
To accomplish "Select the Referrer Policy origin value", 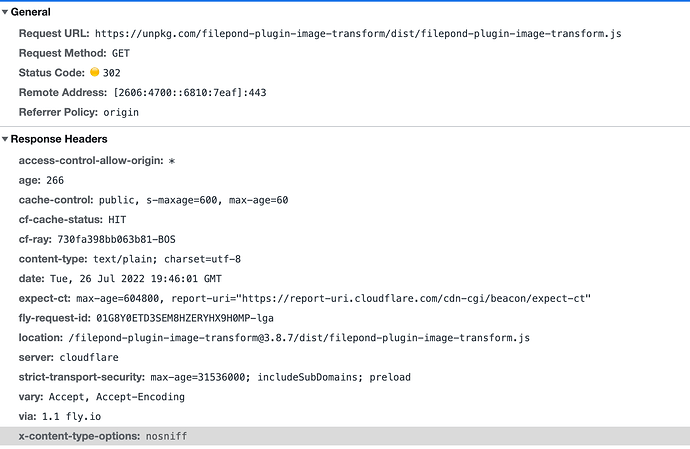I will tap(121, 113).
